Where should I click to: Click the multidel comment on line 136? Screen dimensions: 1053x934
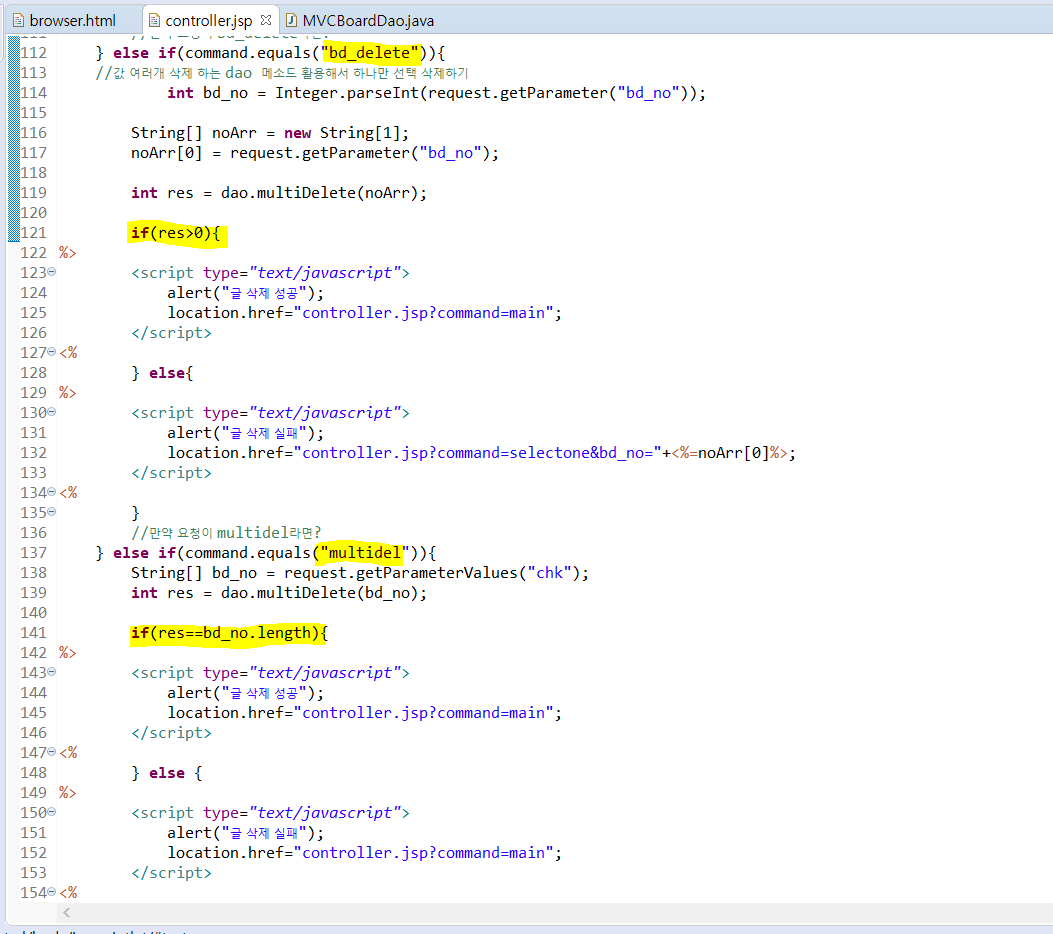click(x=226, y=533)
